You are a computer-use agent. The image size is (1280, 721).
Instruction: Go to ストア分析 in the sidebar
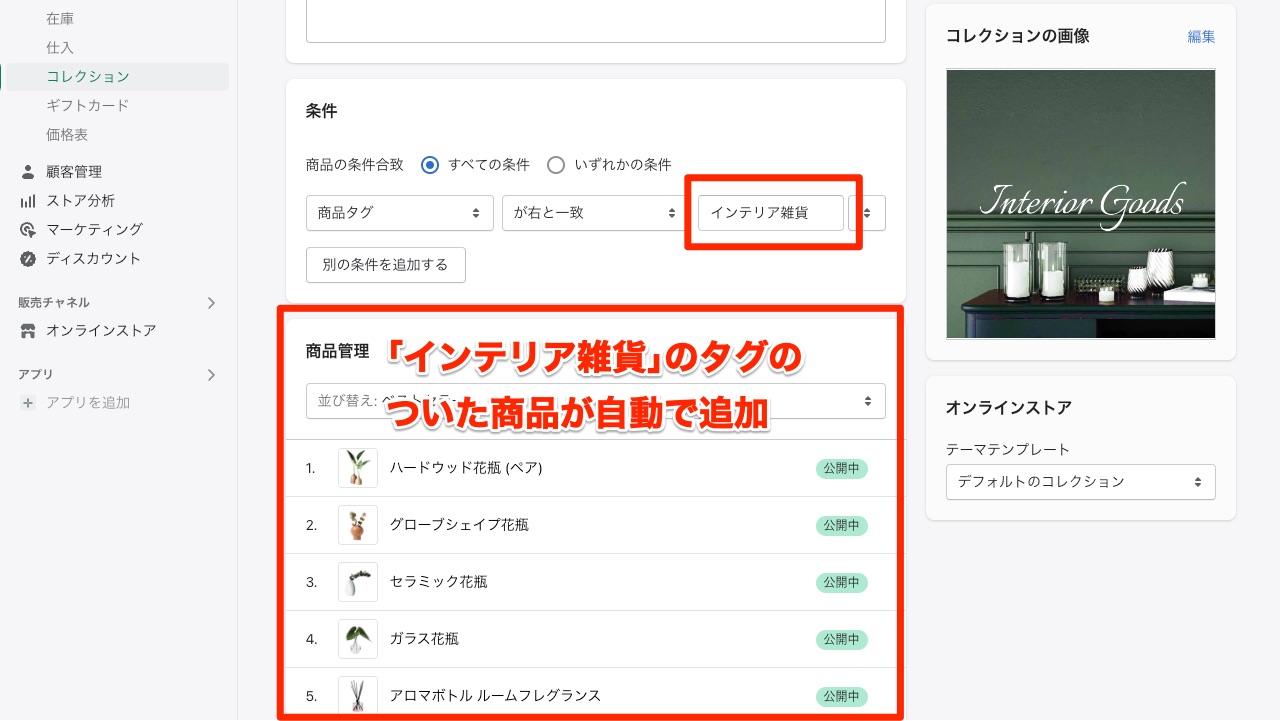81,201
